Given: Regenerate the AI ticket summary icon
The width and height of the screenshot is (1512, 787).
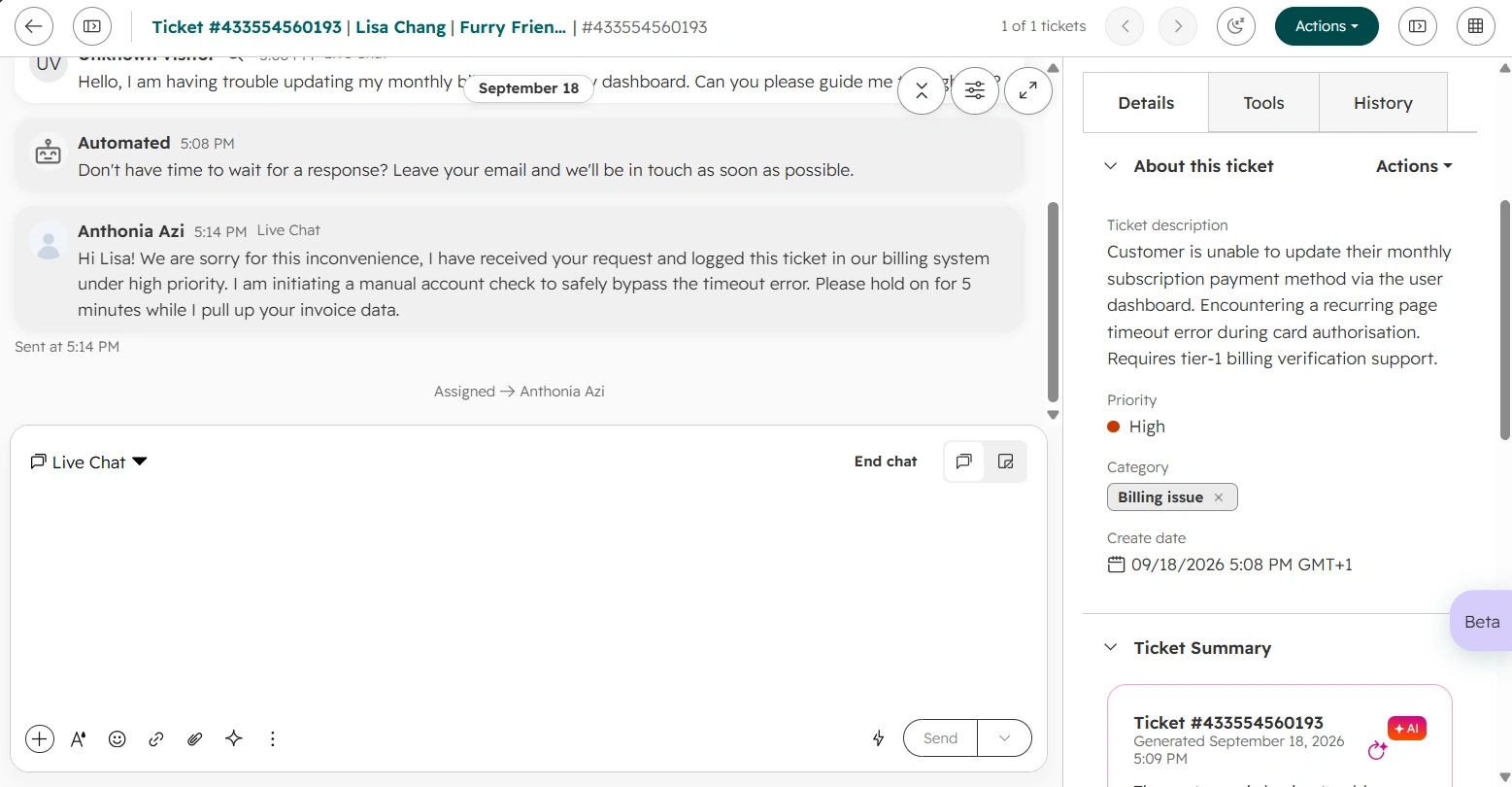Looking at the screenshot, I should 1377,750.
